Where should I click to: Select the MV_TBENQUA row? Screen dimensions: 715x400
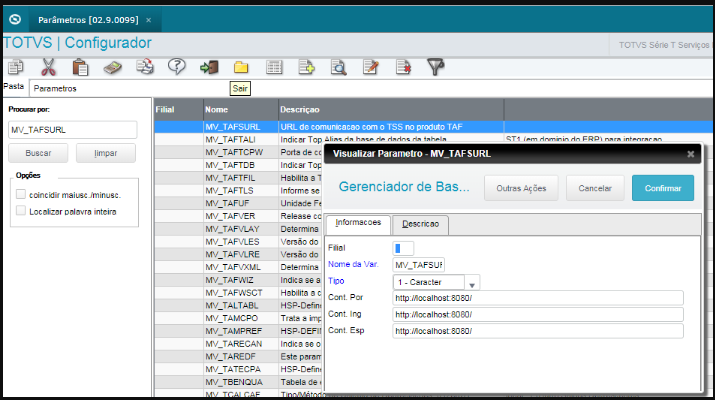coord(238,382)
